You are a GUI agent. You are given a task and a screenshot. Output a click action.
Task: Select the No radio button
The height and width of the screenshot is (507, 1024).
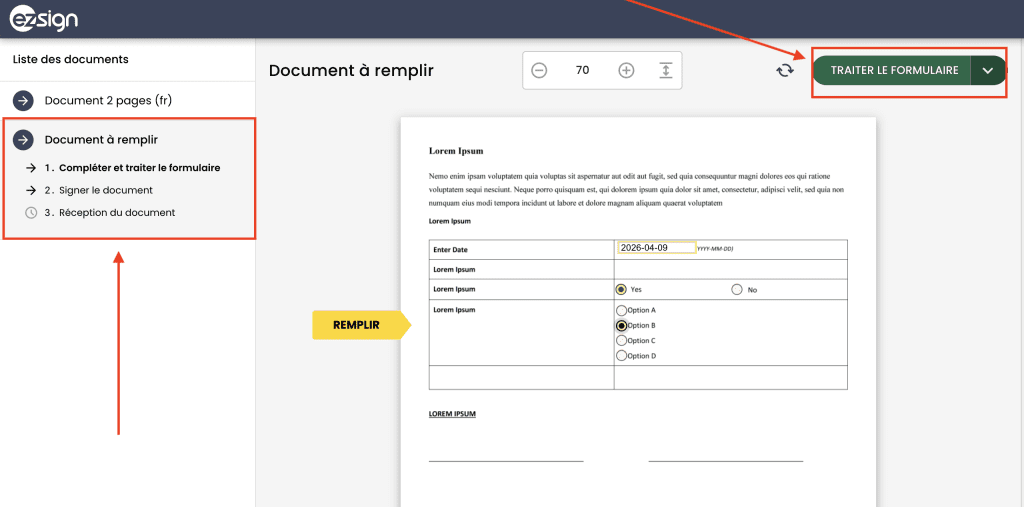pos(737,289)
